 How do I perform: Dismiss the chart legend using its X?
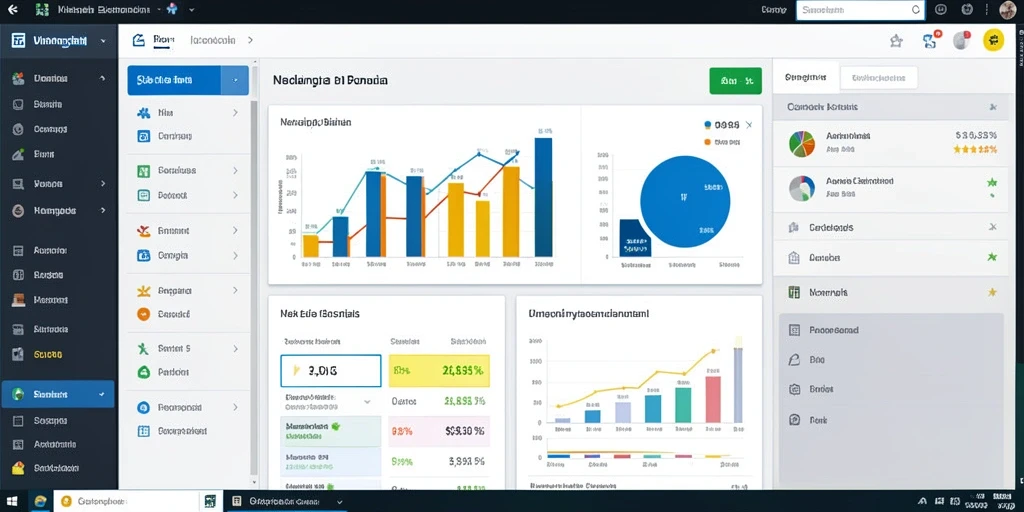tap(749, 124)
